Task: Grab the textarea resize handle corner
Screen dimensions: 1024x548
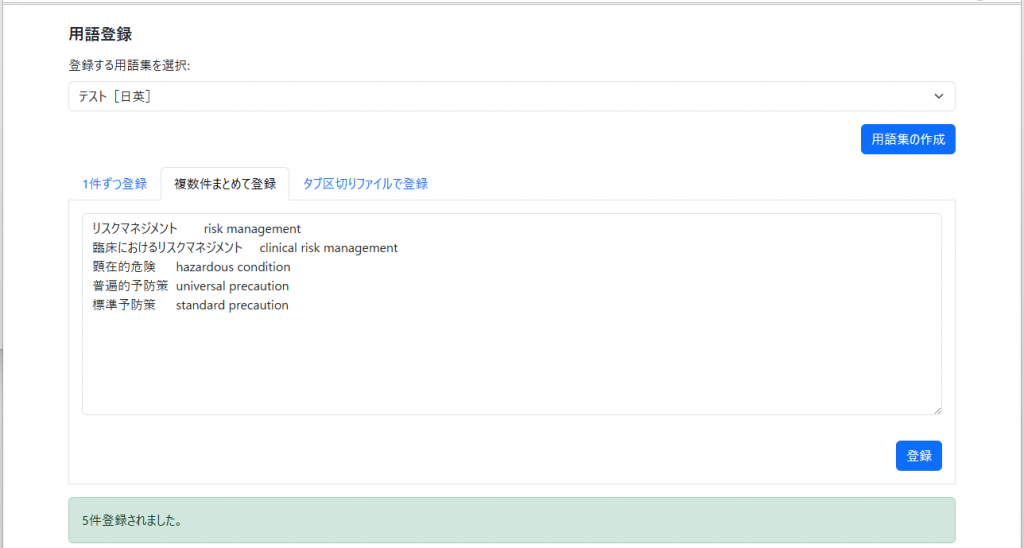Action: point(936,409)
